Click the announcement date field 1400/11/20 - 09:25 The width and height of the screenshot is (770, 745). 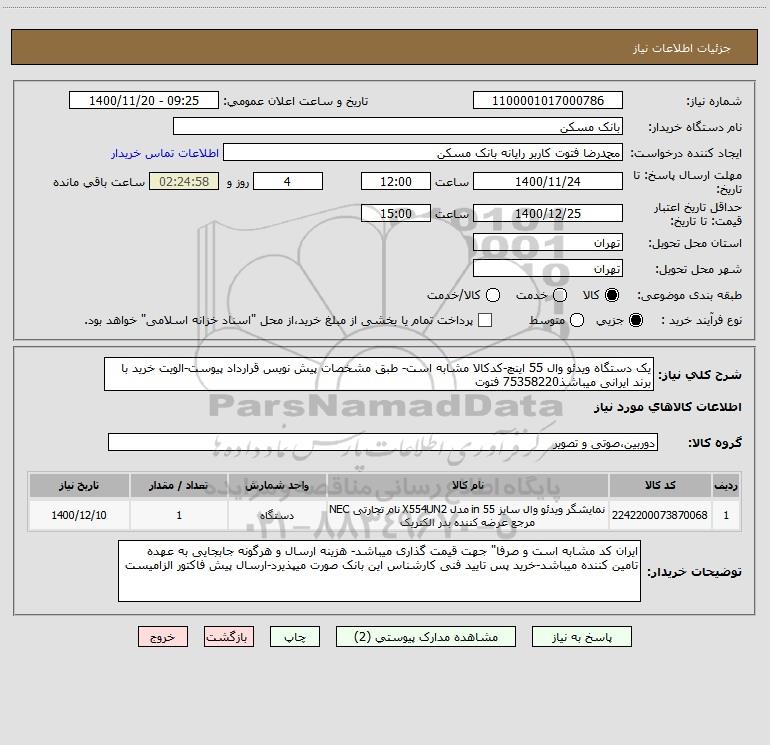144,101
